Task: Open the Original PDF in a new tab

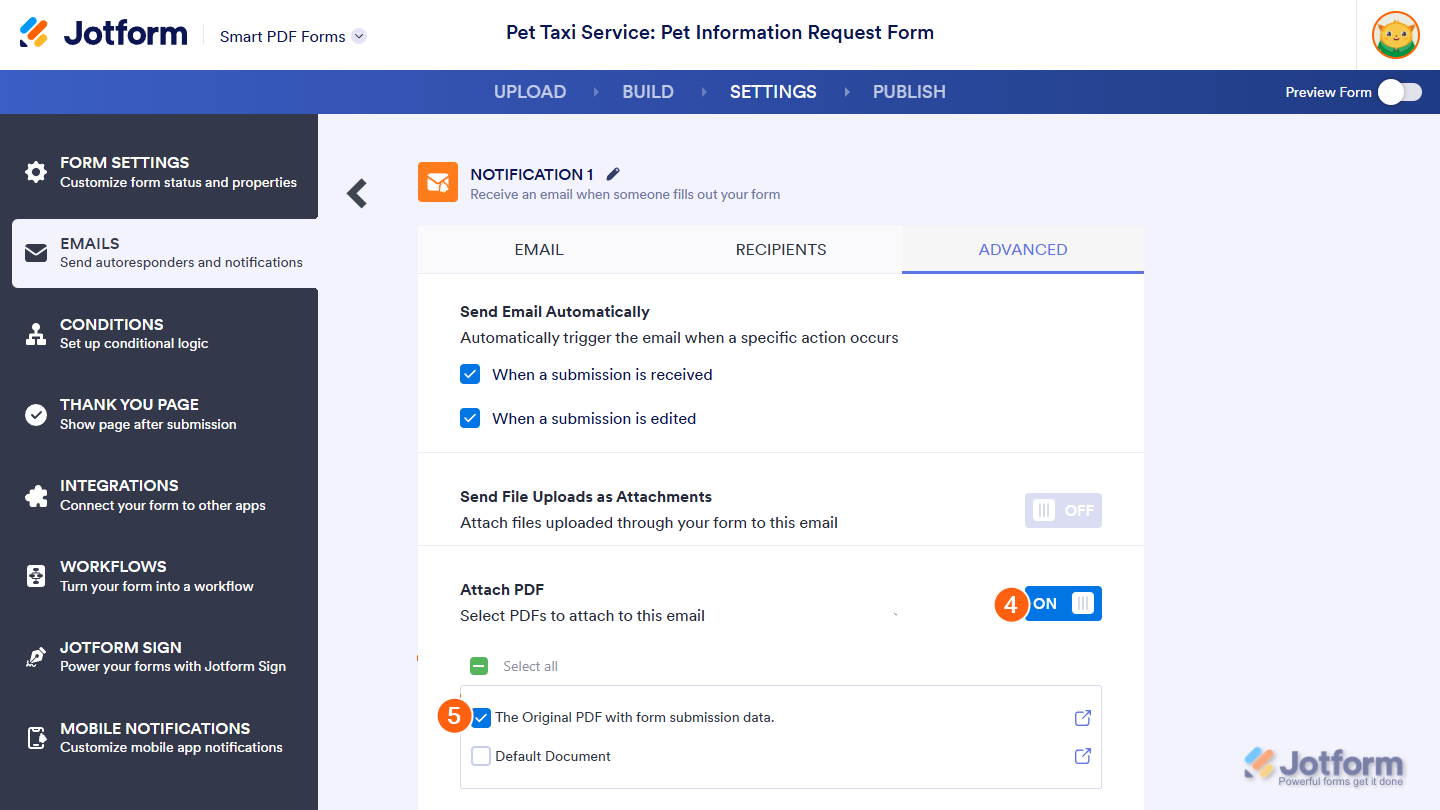Action: pyautogui.click(x=1082, y=717)
